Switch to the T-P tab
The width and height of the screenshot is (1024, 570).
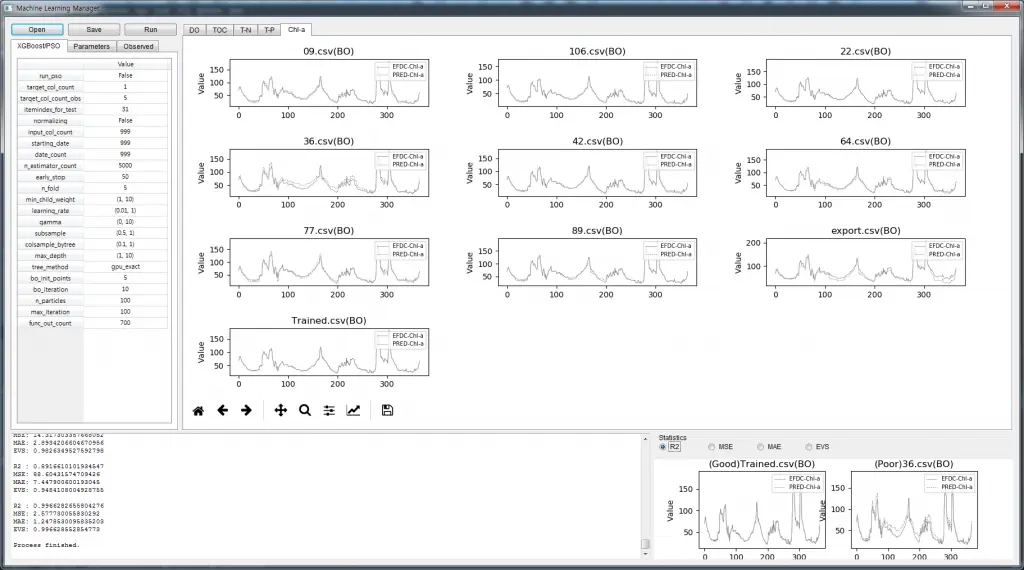269,30
